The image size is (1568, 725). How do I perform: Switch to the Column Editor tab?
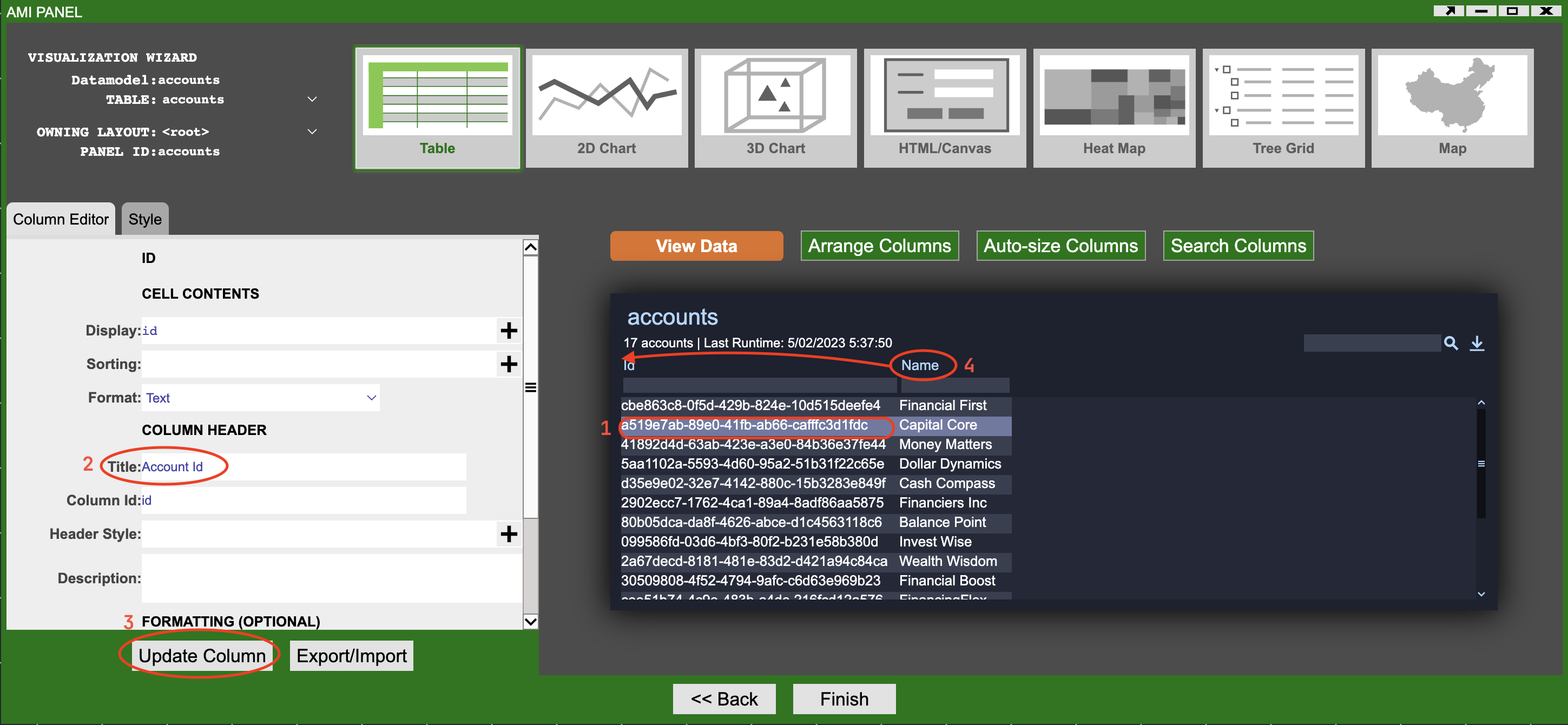(60, 219)
